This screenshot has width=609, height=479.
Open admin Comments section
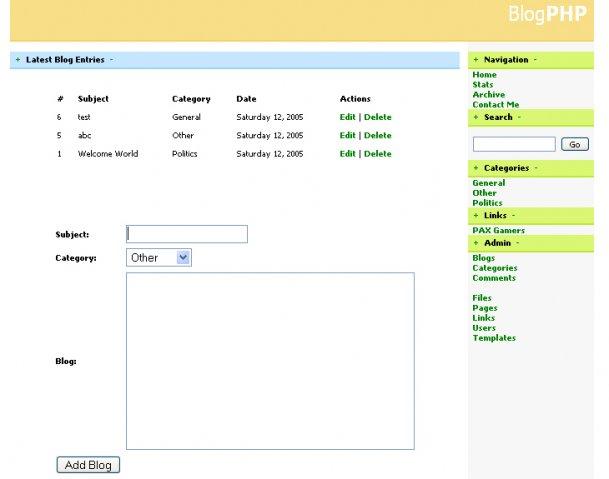(494, 278)
